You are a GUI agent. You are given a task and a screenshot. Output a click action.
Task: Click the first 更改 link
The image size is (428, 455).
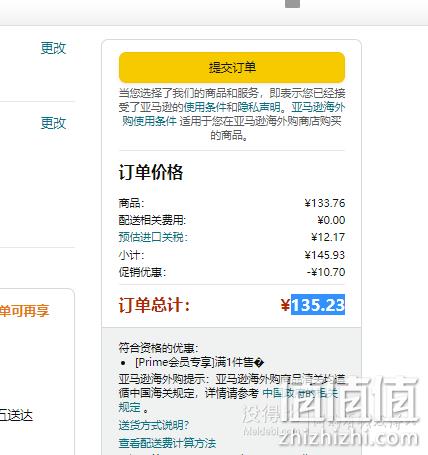(53, 48)
